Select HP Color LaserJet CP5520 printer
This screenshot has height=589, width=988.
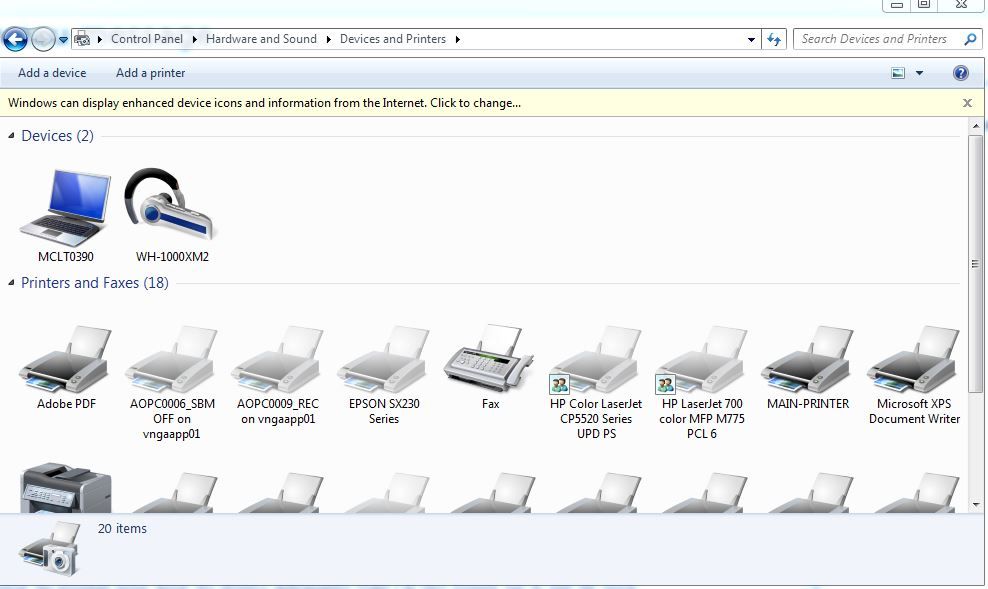(x=596, y=360)
